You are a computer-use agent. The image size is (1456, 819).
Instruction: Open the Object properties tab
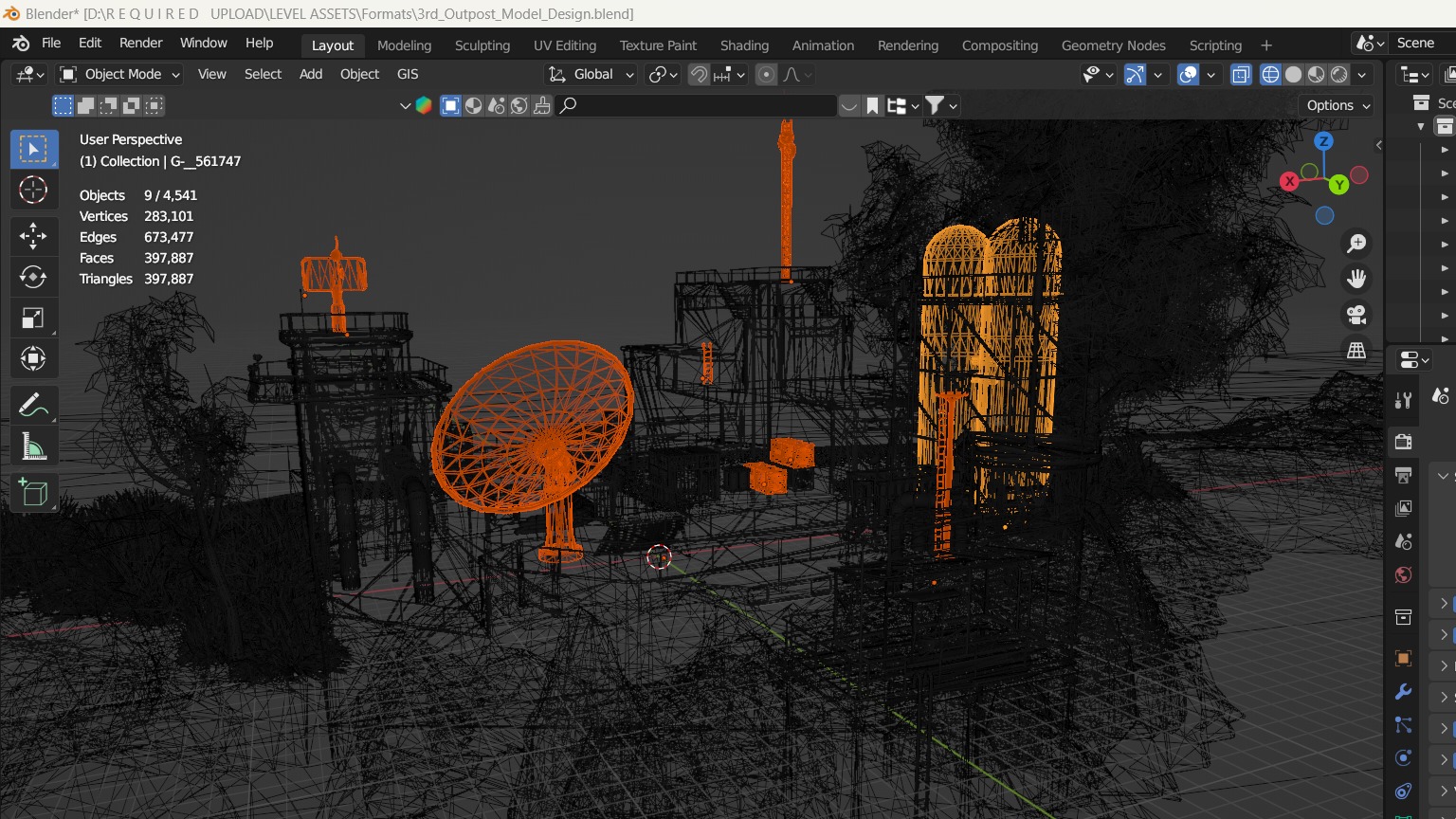point(1404,659)
